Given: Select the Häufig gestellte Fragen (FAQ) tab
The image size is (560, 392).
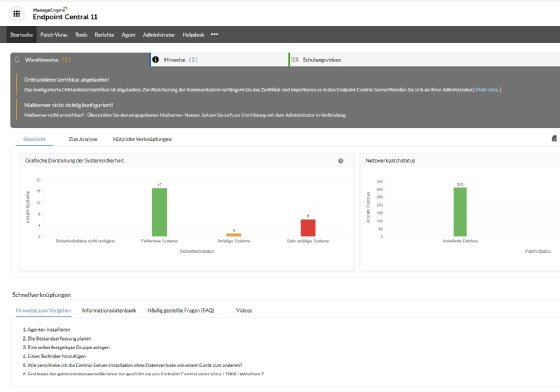Looking at the screenshot, I should [x=181, y=310].
